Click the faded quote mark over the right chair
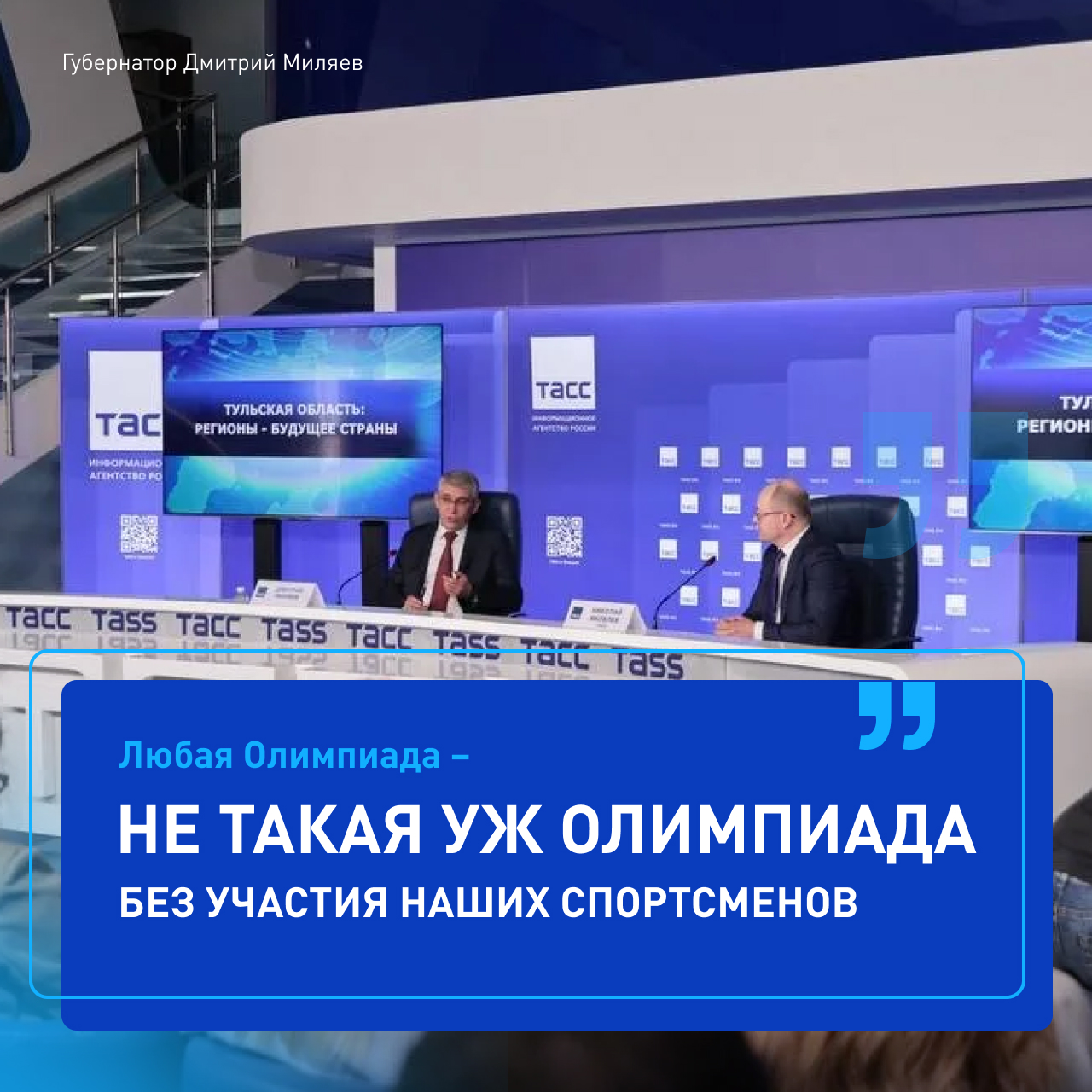Screen dimensions: 1092x1092 pos(896,486)
